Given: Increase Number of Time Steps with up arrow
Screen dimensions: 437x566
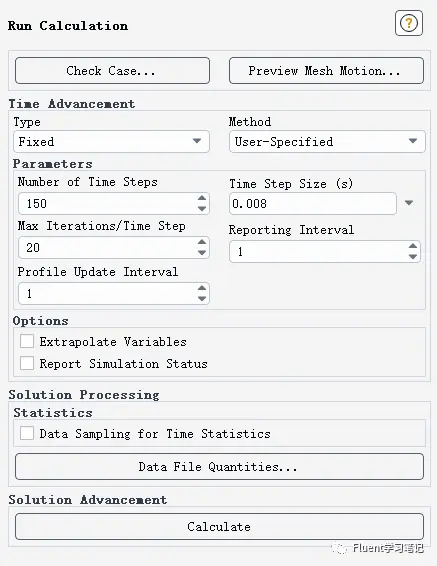Looking at the screenshot, I should point(202,198).
